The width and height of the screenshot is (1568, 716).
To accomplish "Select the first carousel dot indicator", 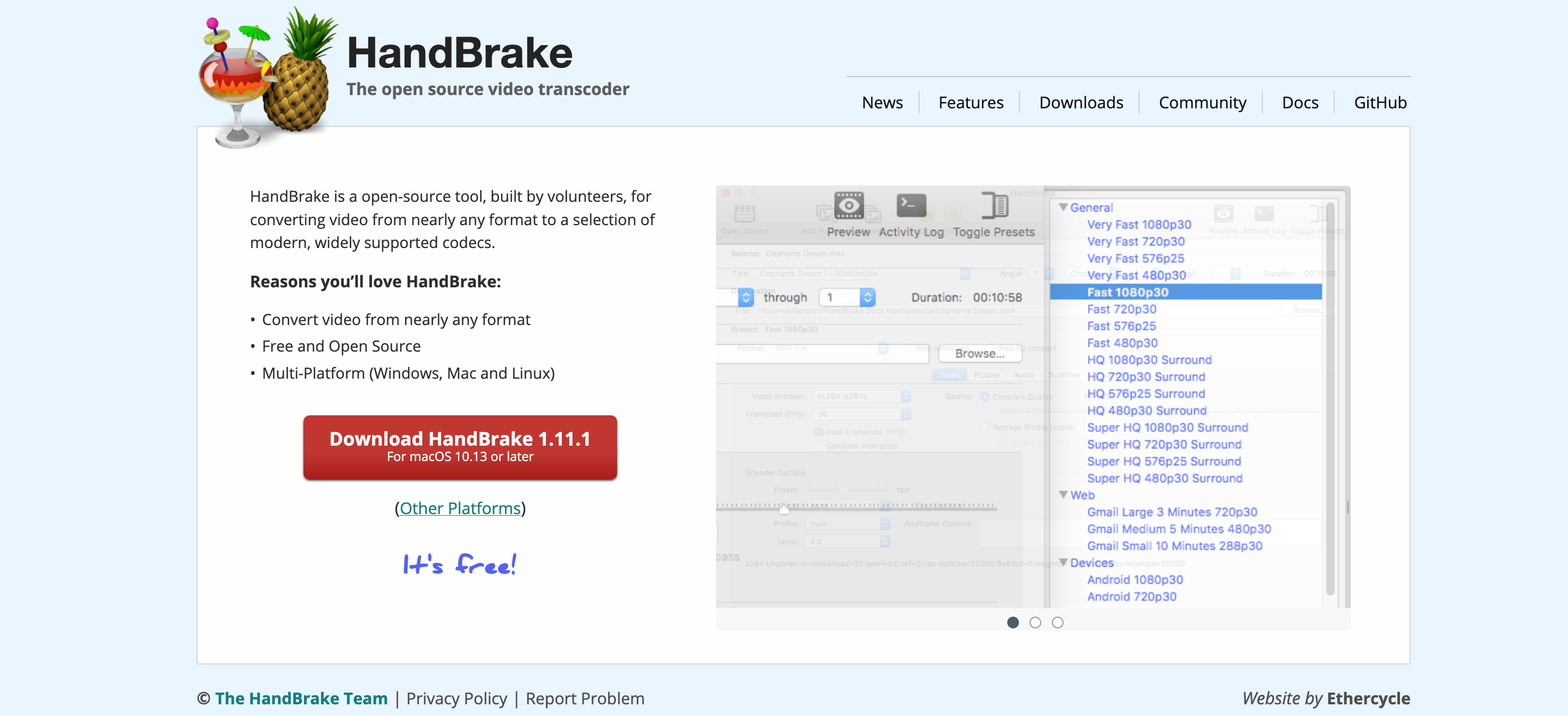I will click(1013, 623).
